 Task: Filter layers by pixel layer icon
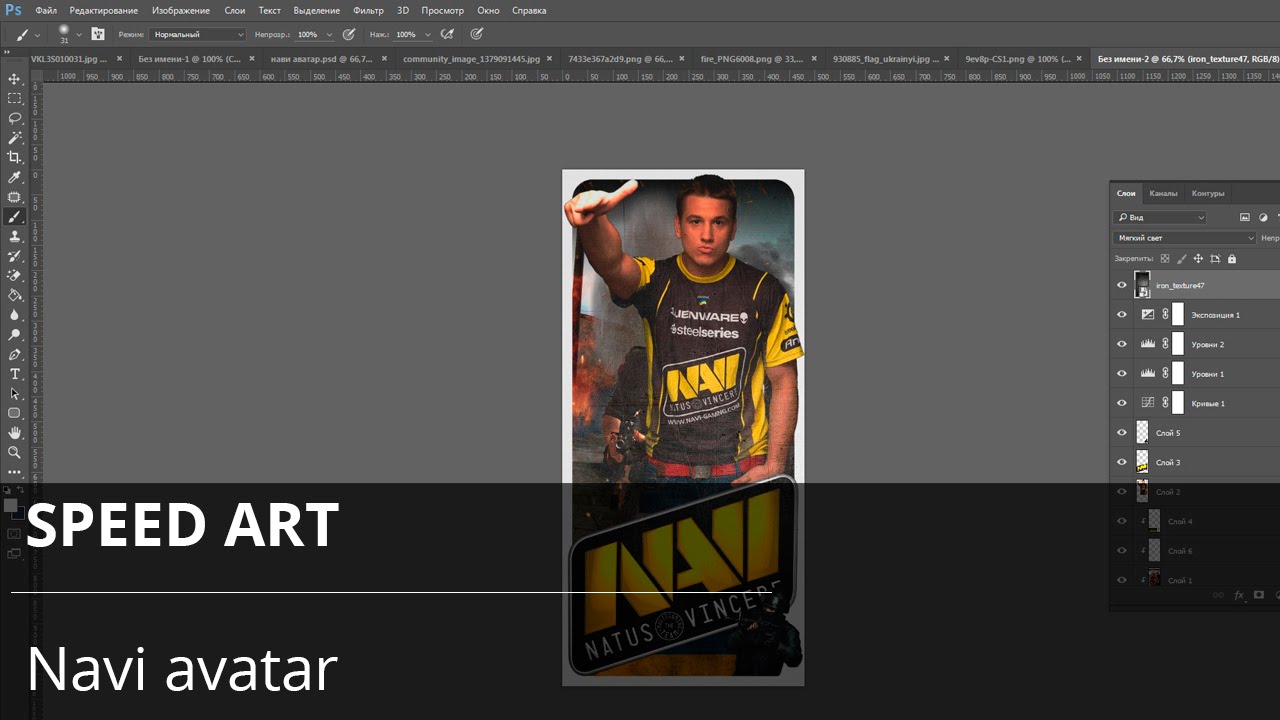point(1245,217)
